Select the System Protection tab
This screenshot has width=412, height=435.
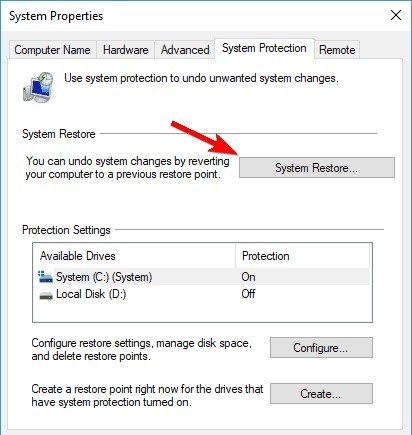(x=264, y=48)
